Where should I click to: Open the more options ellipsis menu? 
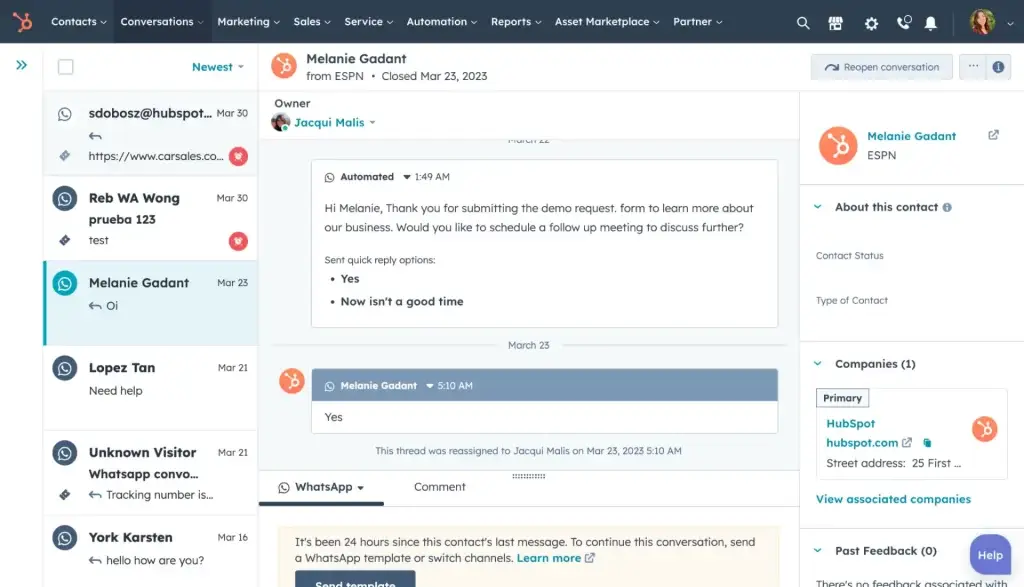[972, 67]
